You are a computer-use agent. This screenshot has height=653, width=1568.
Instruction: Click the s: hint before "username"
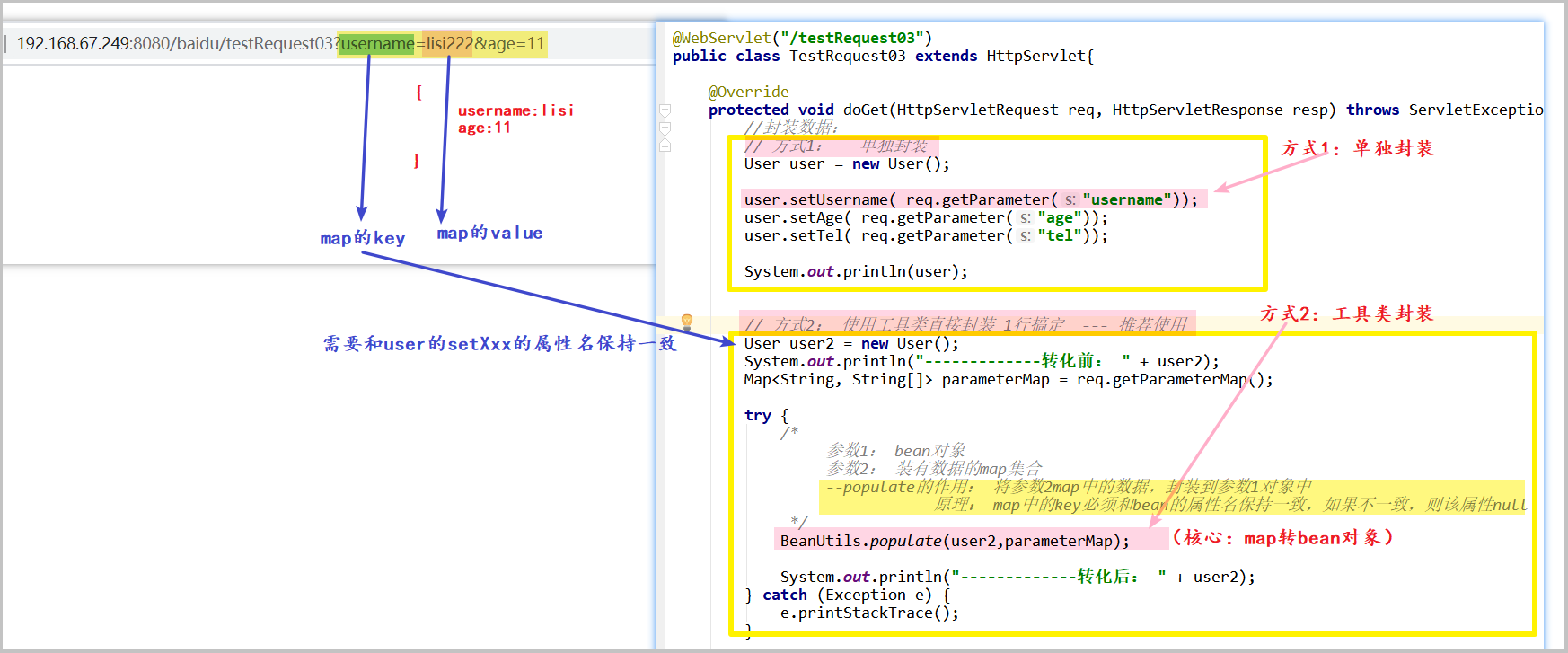pyautogui.click(x=1070, y=199)
